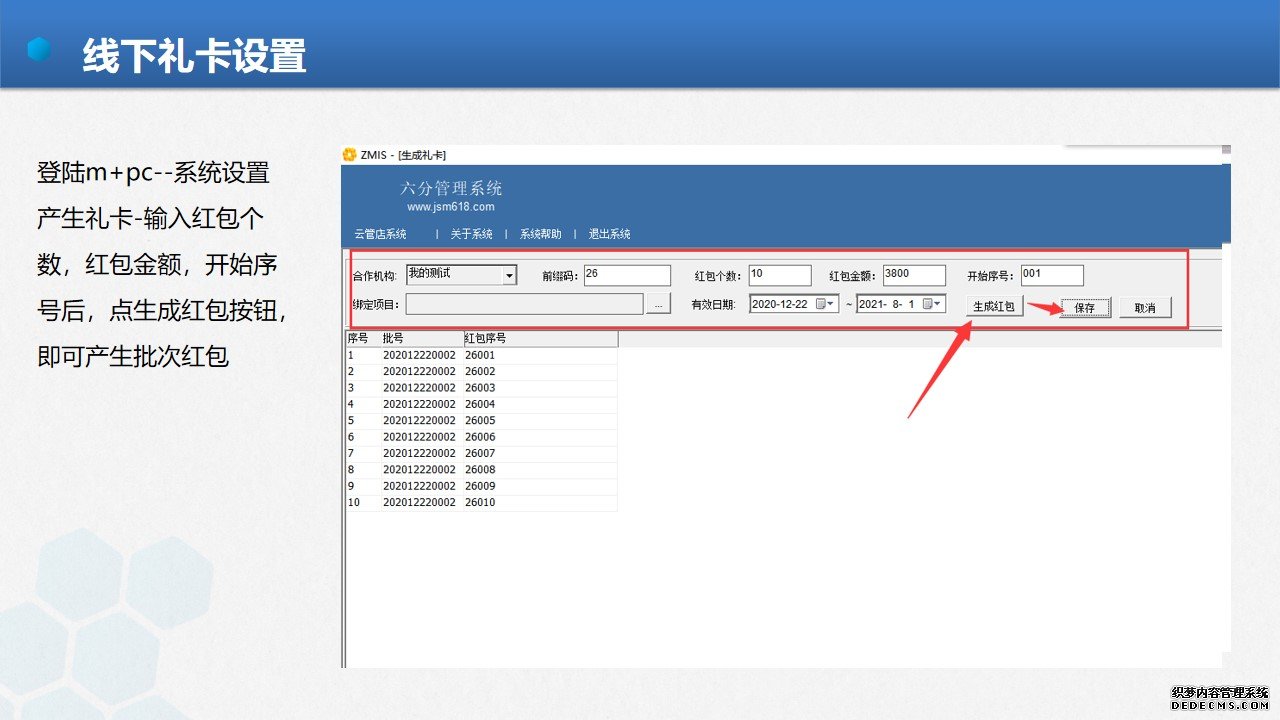The image size is (1280, 720).
Task: Open the end date 2021-8-1 calendar dropdown
Action: point(932,304)
